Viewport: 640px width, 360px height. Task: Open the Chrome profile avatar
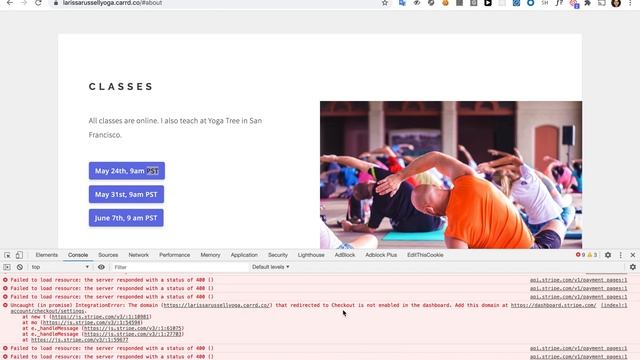point(616,3)
